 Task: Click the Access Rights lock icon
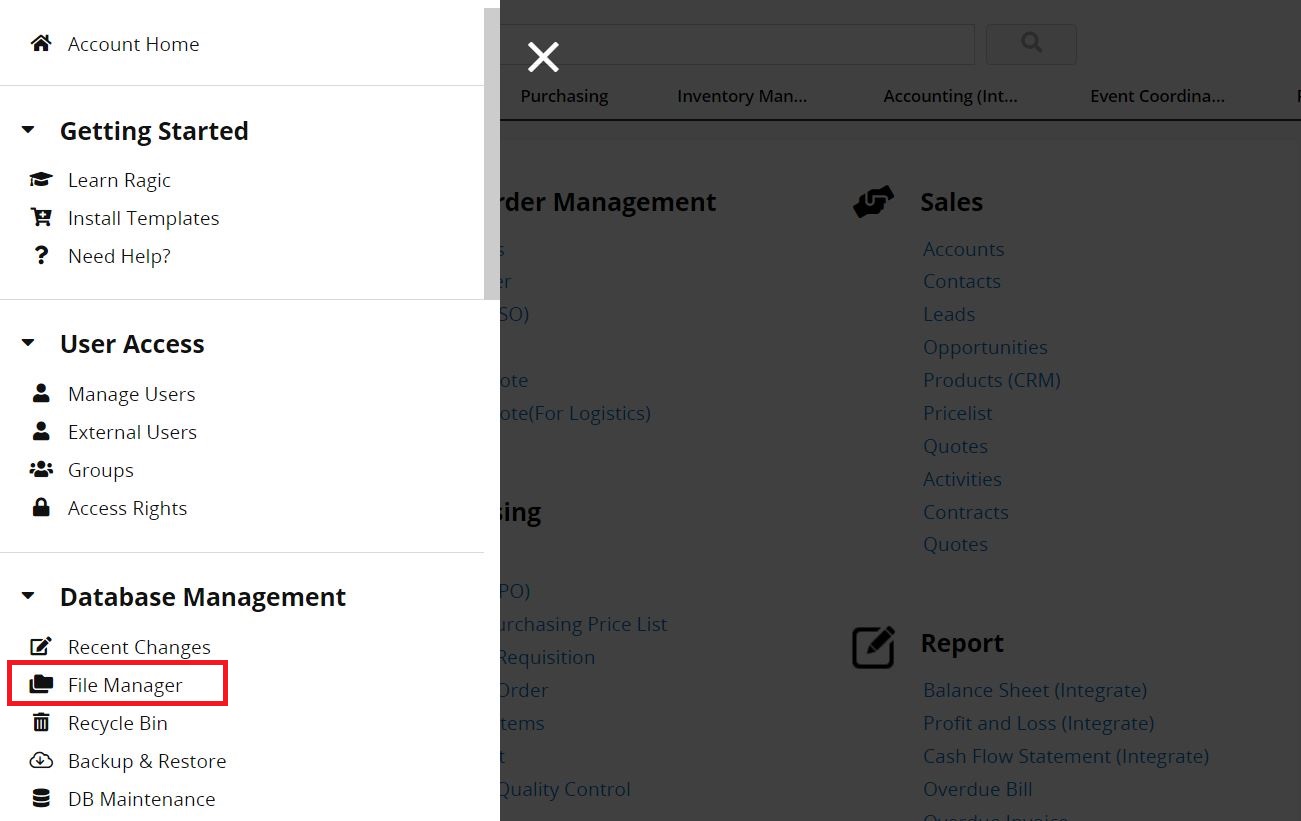point(41,508)
